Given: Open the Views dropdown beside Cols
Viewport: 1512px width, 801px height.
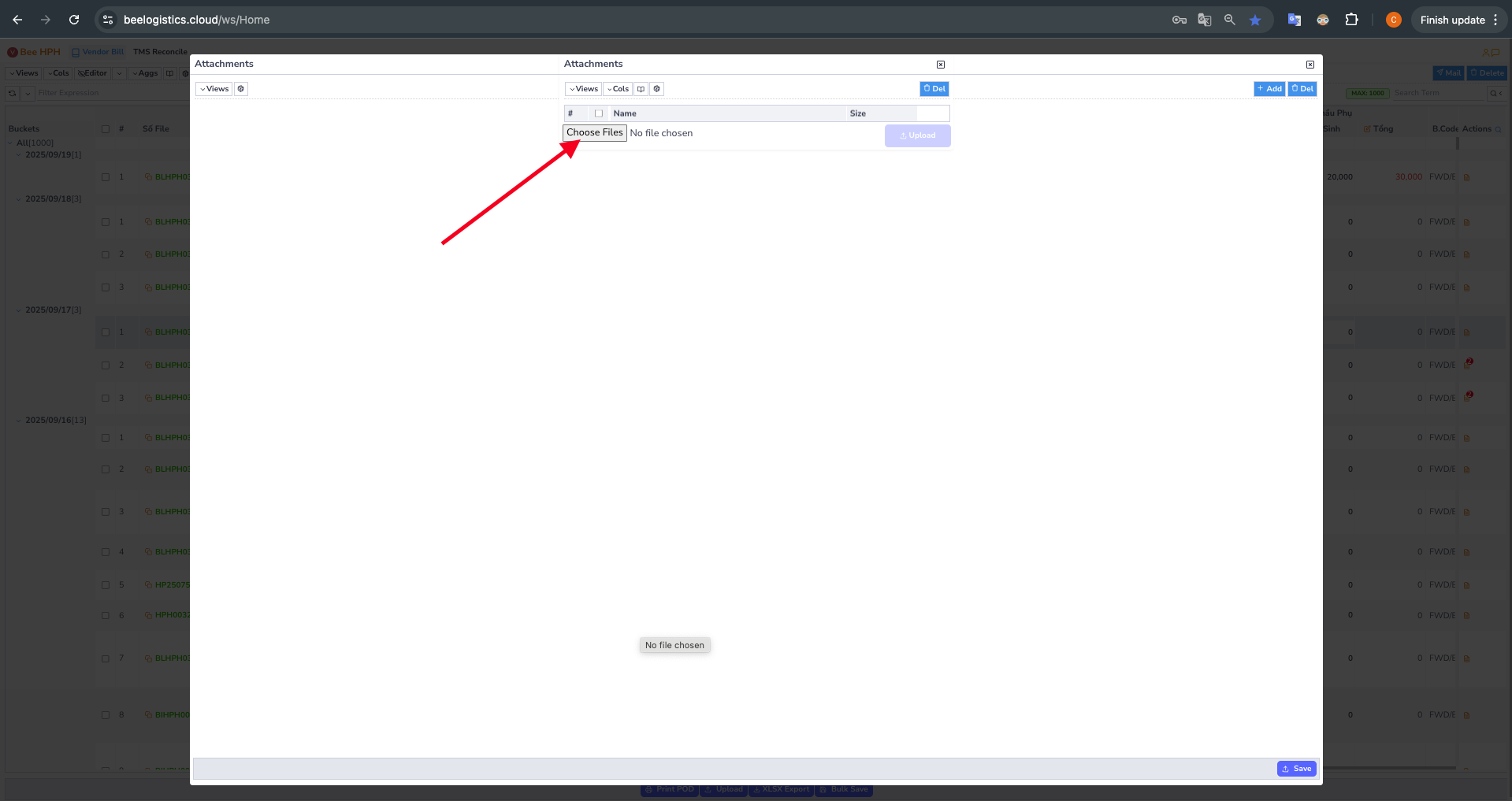Looking at the screenshot, I should [583, 89].
